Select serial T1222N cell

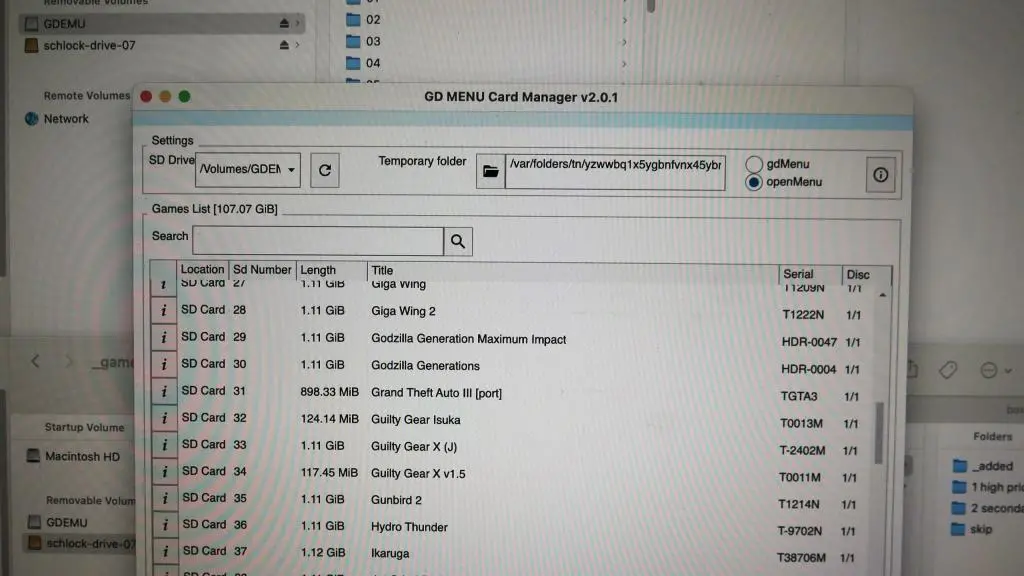pyautogui.click(x=803, y=315)
